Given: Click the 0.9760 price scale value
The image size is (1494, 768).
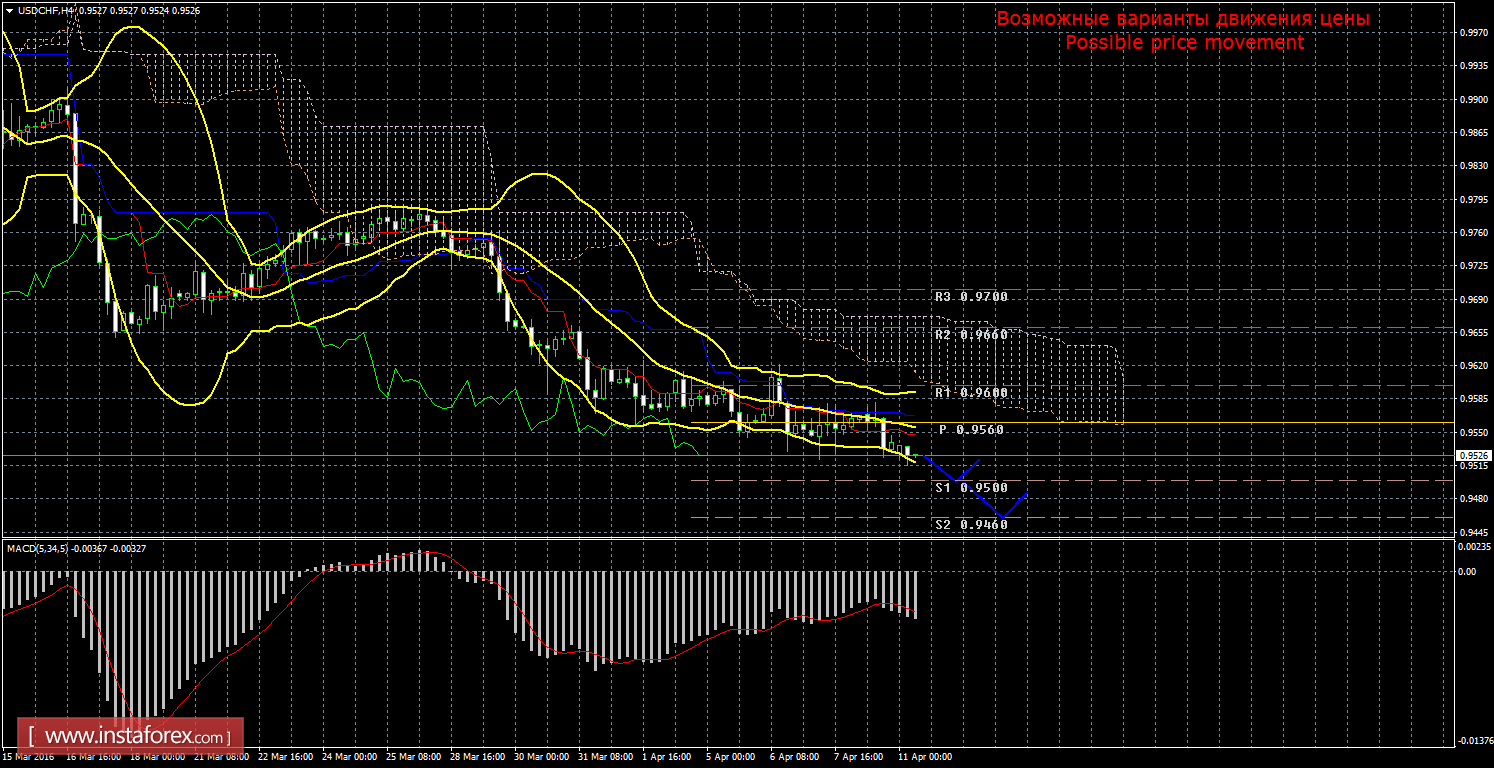Looking at the screenshot, I should tap(1470, 233).
